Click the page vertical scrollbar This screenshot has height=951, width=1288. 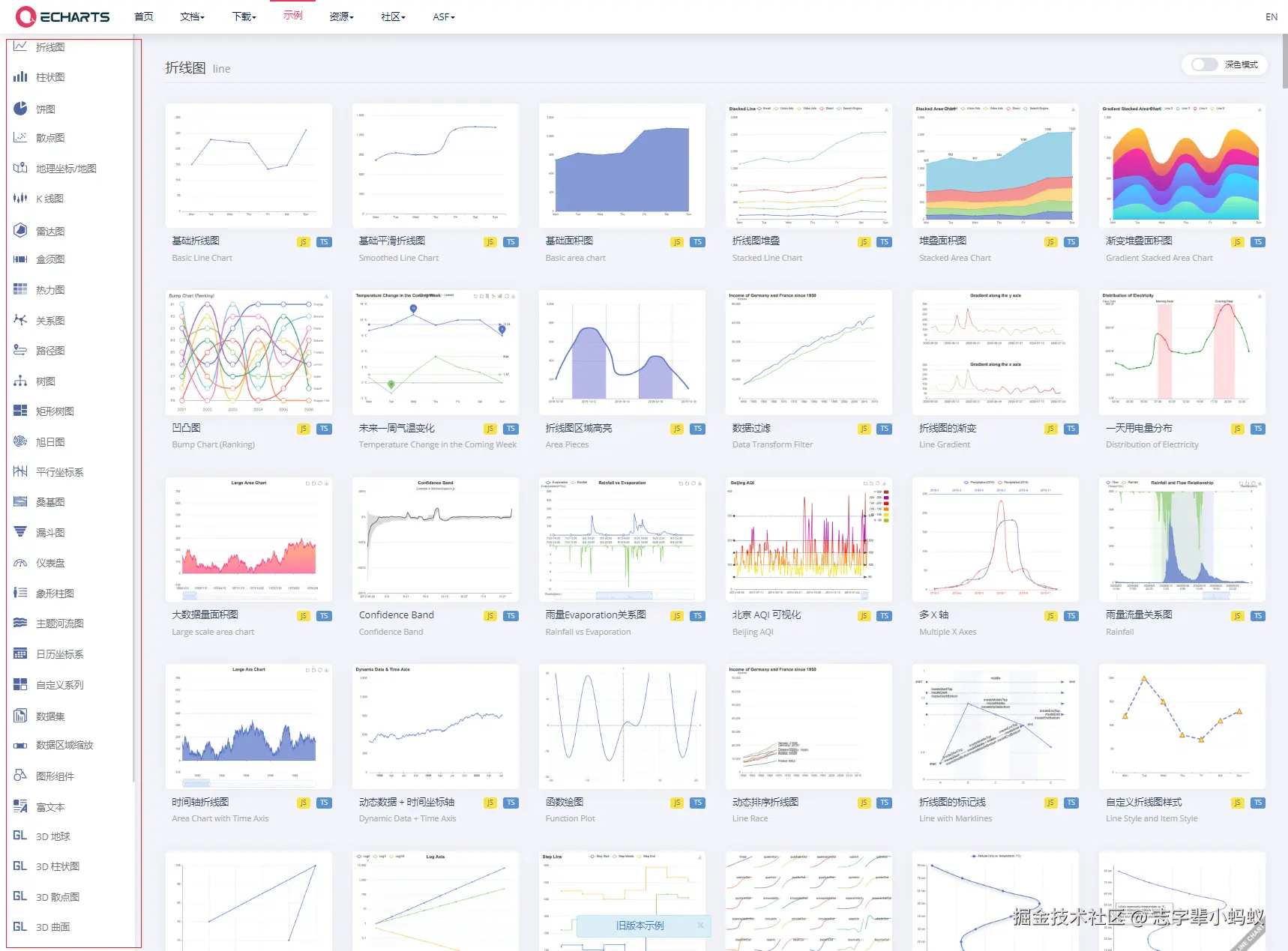click(1284, 60)
